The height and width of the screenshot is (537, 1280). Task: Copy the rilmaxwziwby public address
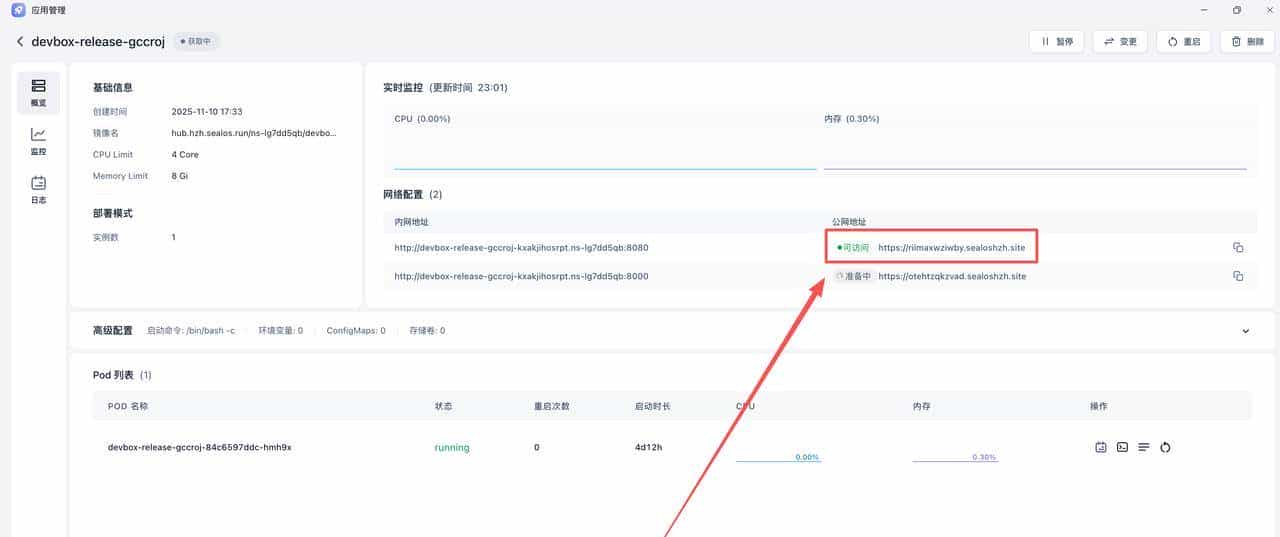[x=1238, y=247]
